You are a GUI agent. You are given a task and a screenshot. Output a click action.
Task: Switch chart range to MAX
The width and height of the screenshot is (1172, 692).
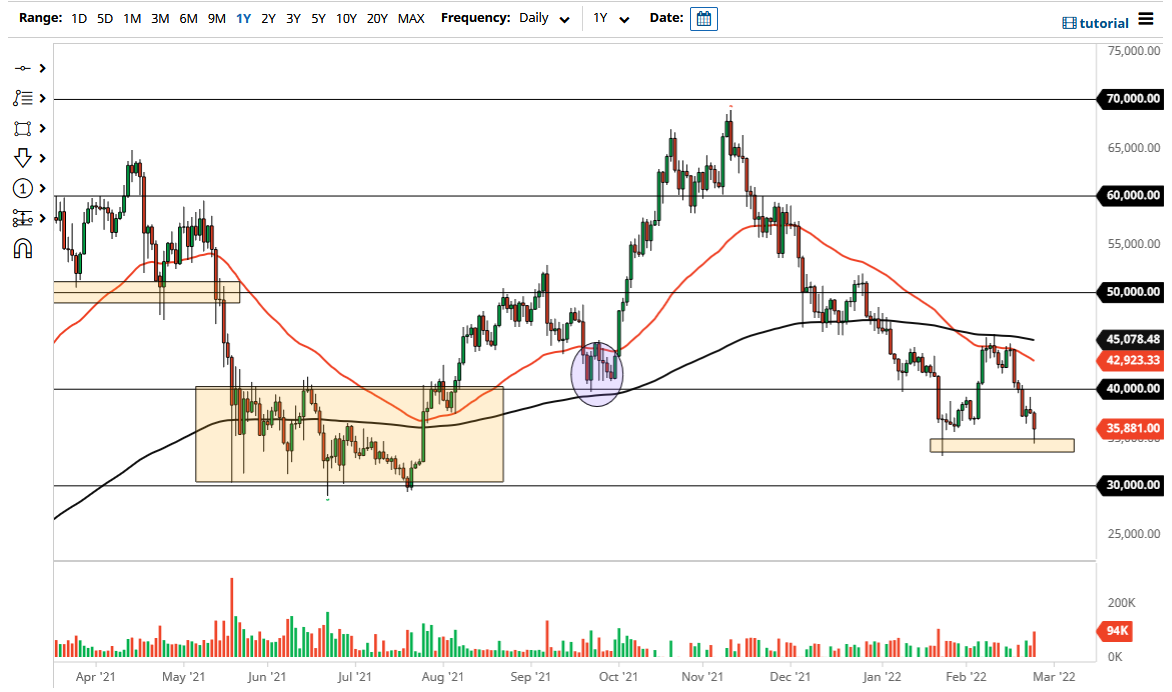[410, 18]
